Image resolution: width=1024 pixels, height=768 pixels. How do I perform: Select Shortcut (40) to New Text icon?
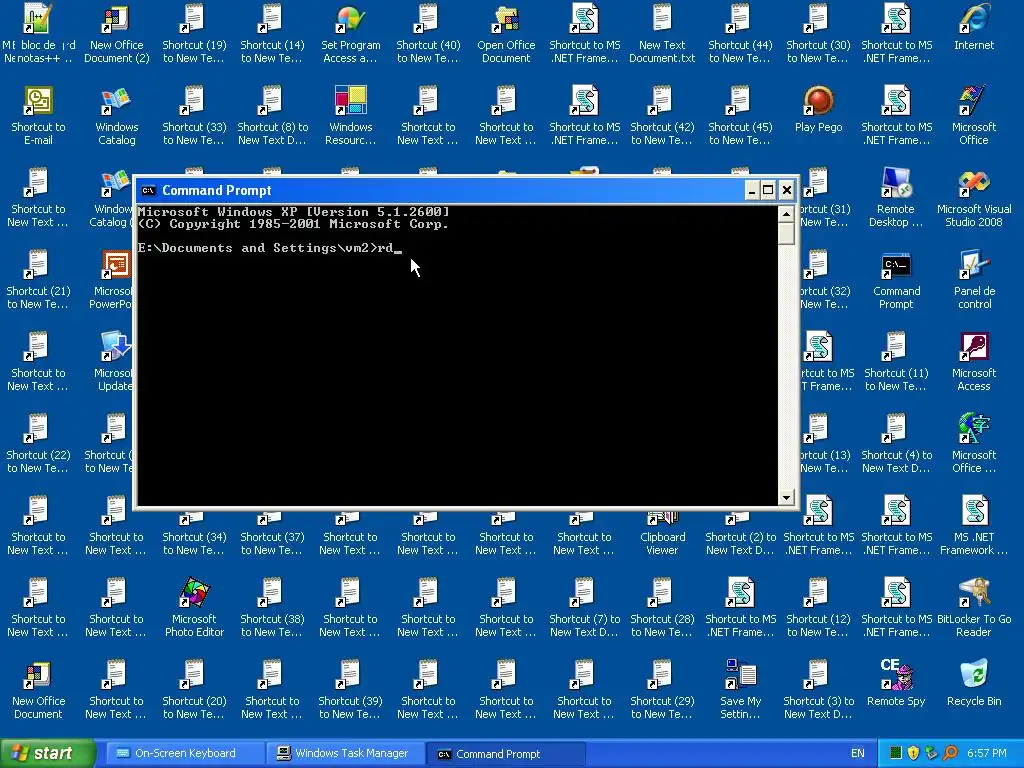[x=428, y=33]
